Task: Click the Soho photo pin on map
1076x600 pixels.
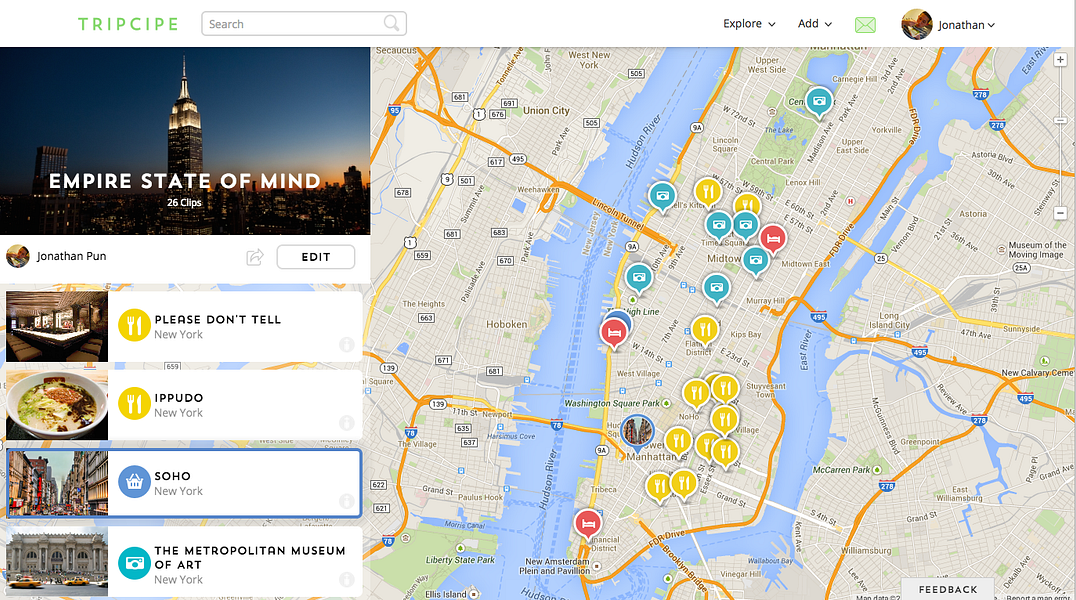Action: (x=638, y=431)
